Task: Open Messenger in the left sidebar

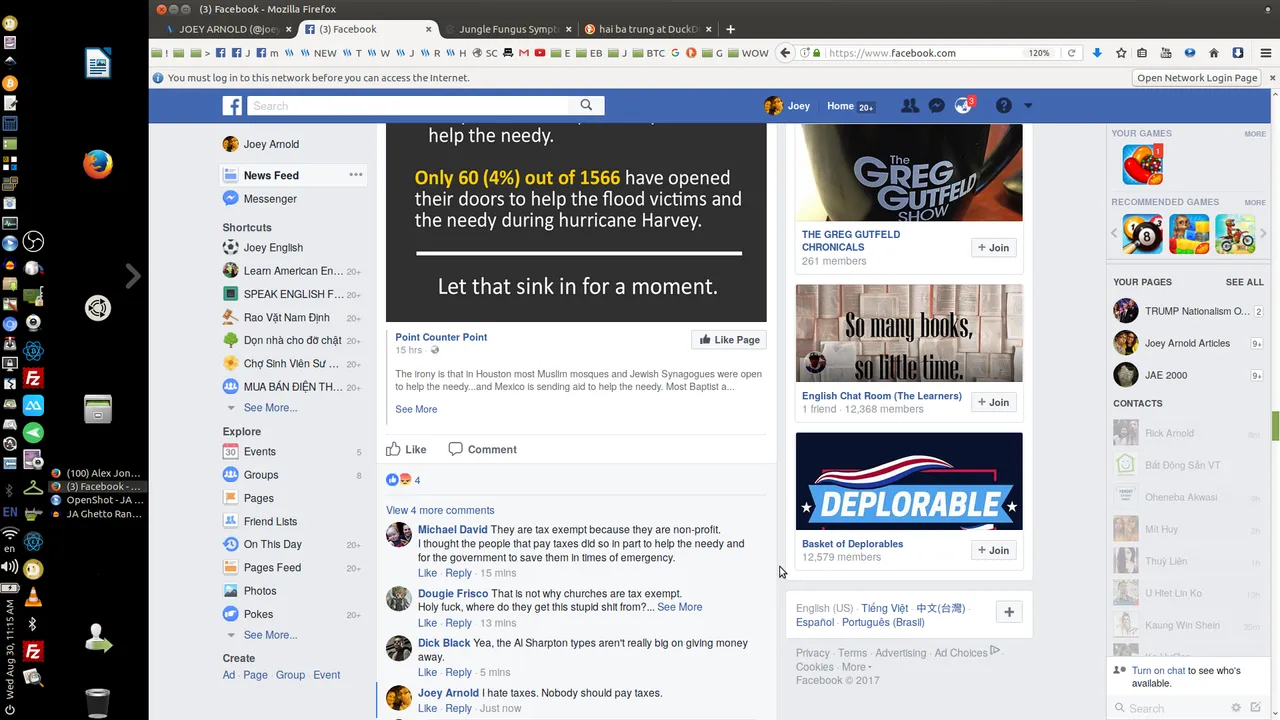Action: 270,199
